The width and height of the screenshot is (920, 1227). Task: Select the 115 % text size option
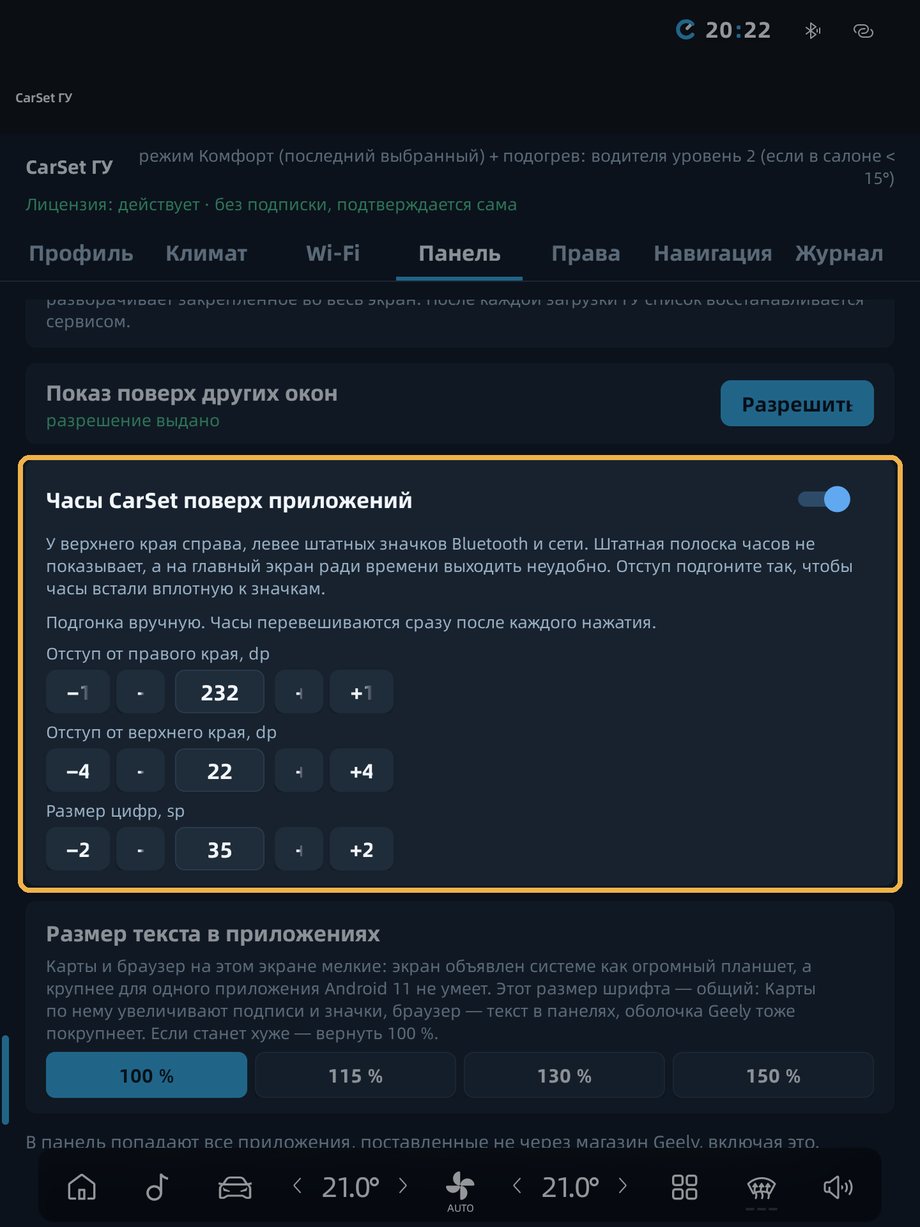(x=356, y=1075)
